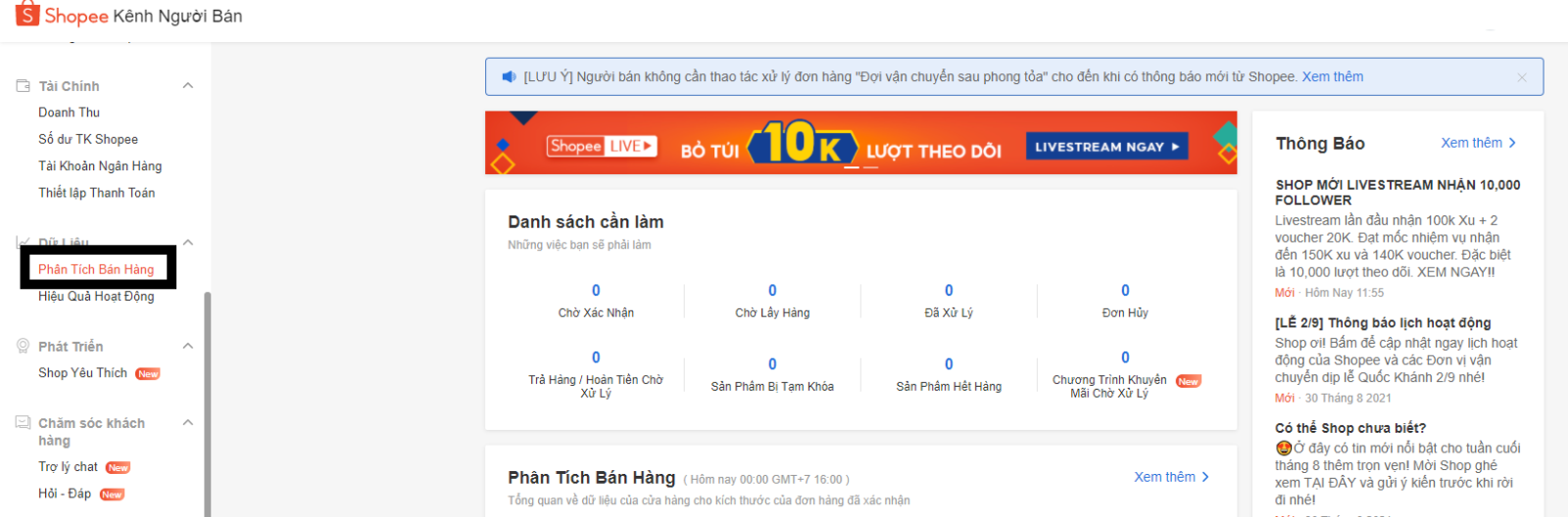This screenshot has width=1568, height=517.
Task: Collapse the Phát Triển section
Action: tap(188, 347)
